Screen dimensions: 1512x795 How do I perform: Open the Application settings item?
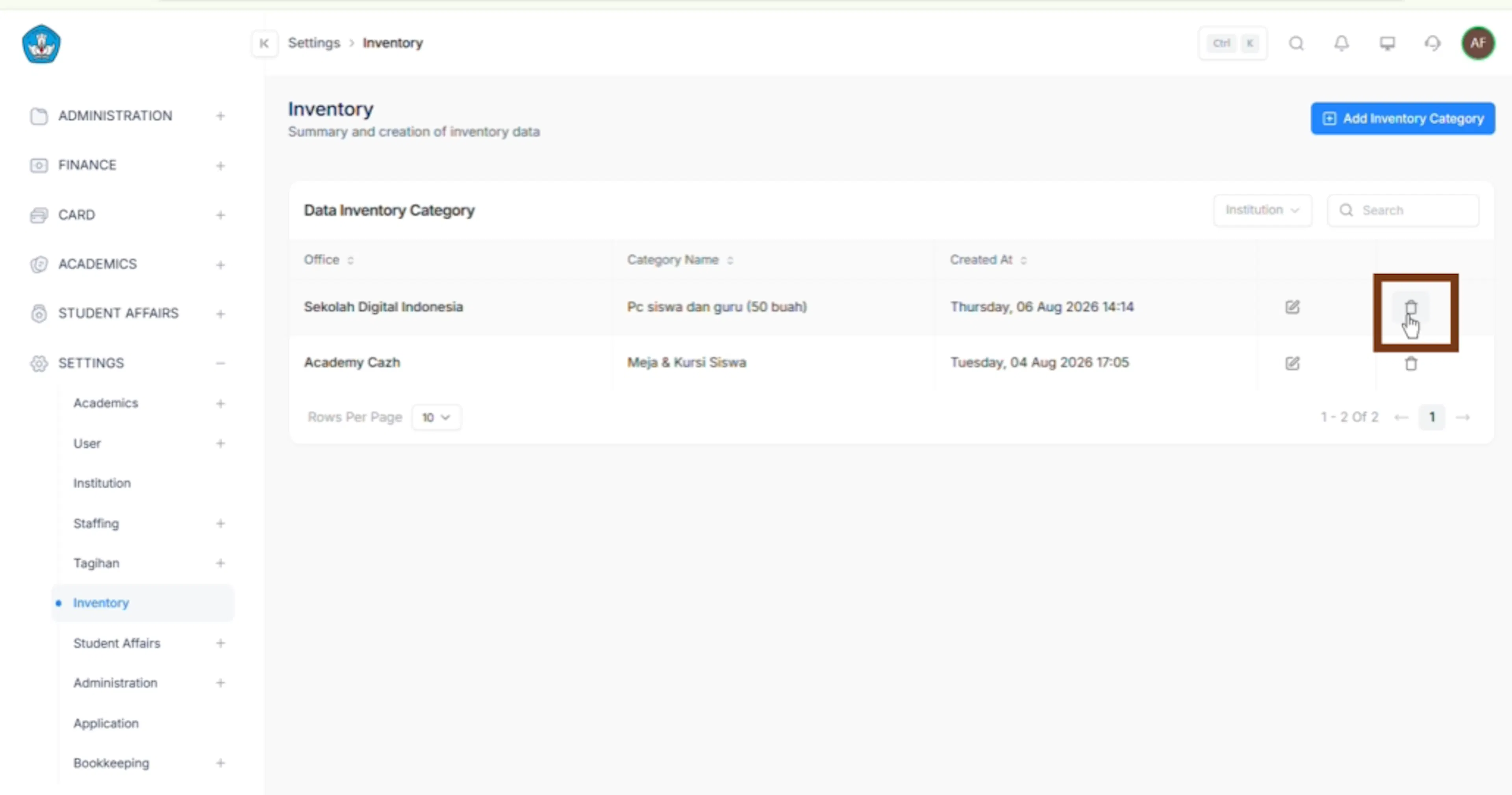coord(106,723)
